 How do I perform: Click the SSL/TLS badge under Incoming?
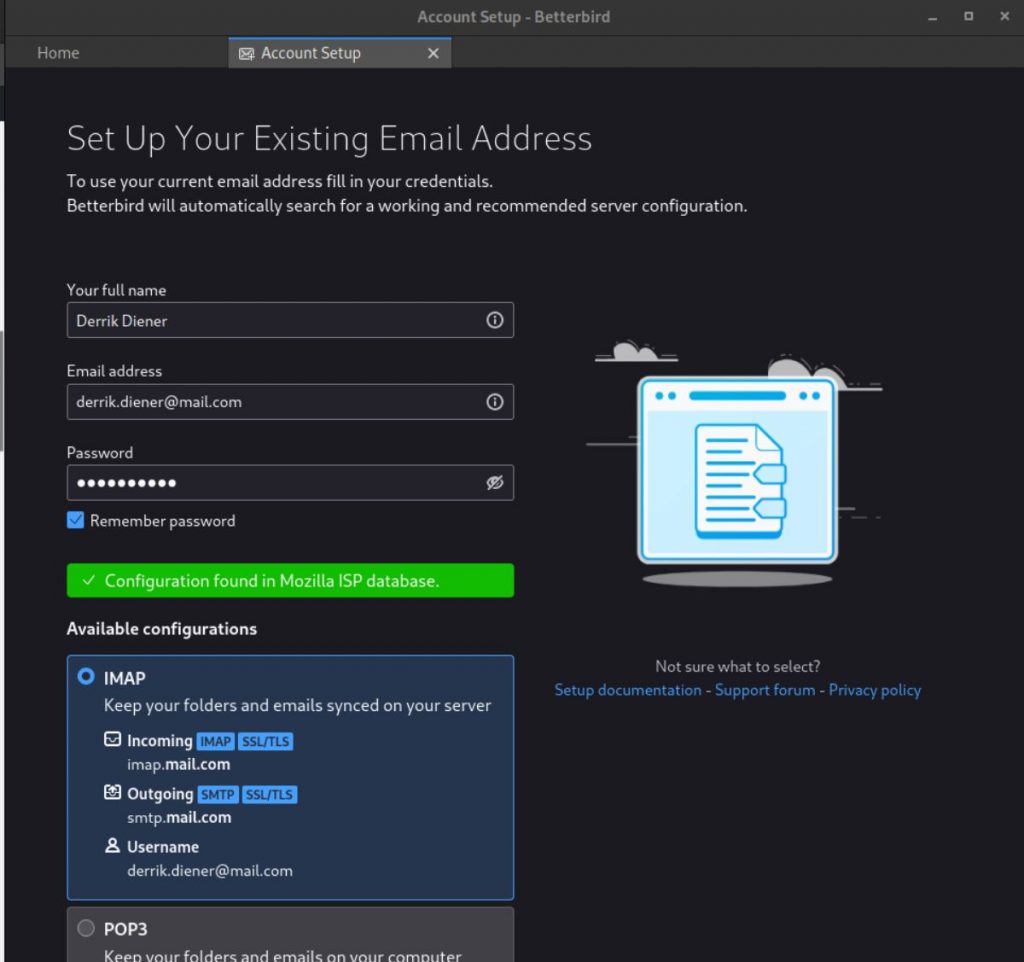pyautogui.click(x=265, y=741)
